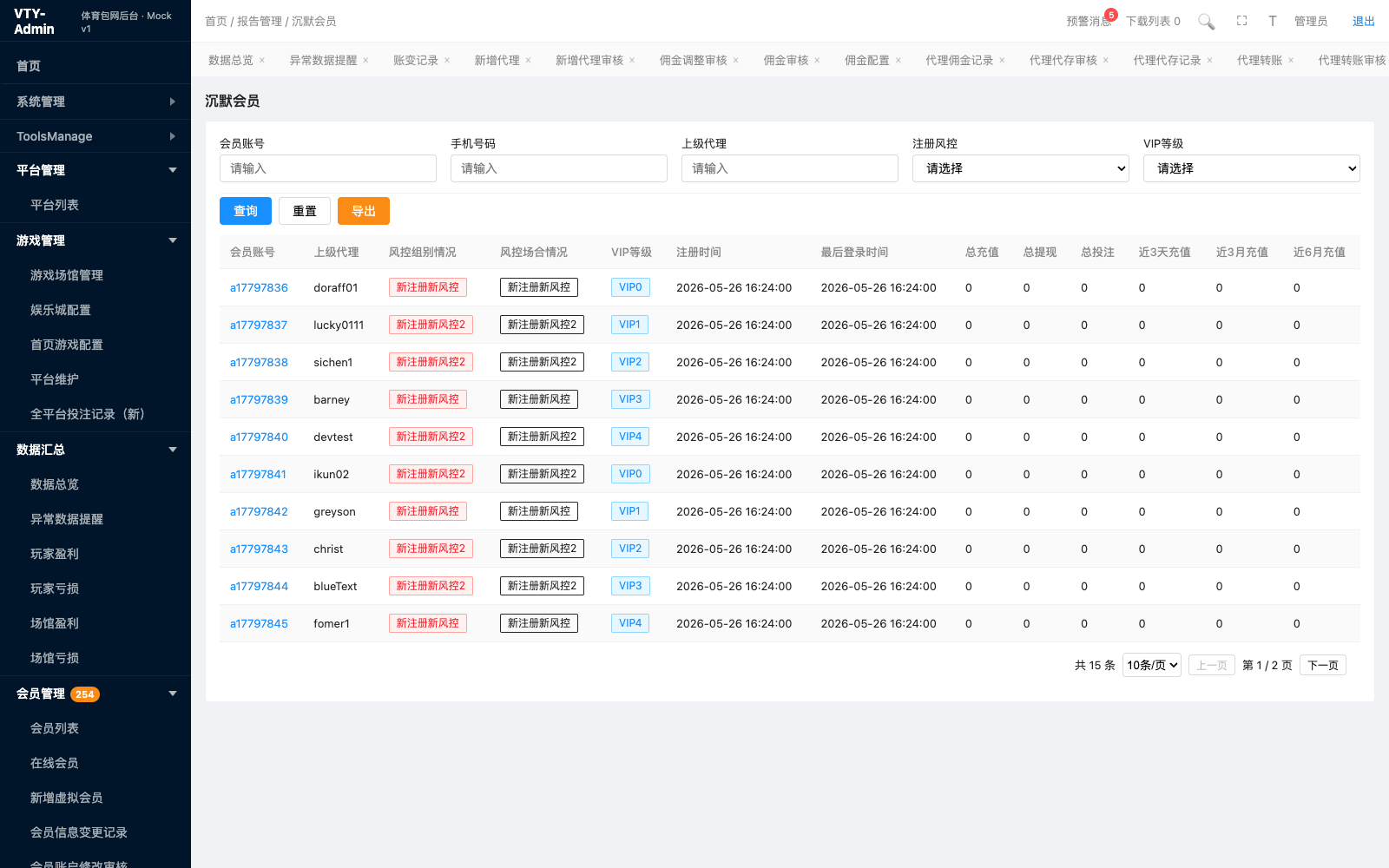Click the 重置 button
Image resolution: width=1389 pixels, height=868 pixels.
coord(305,211)
